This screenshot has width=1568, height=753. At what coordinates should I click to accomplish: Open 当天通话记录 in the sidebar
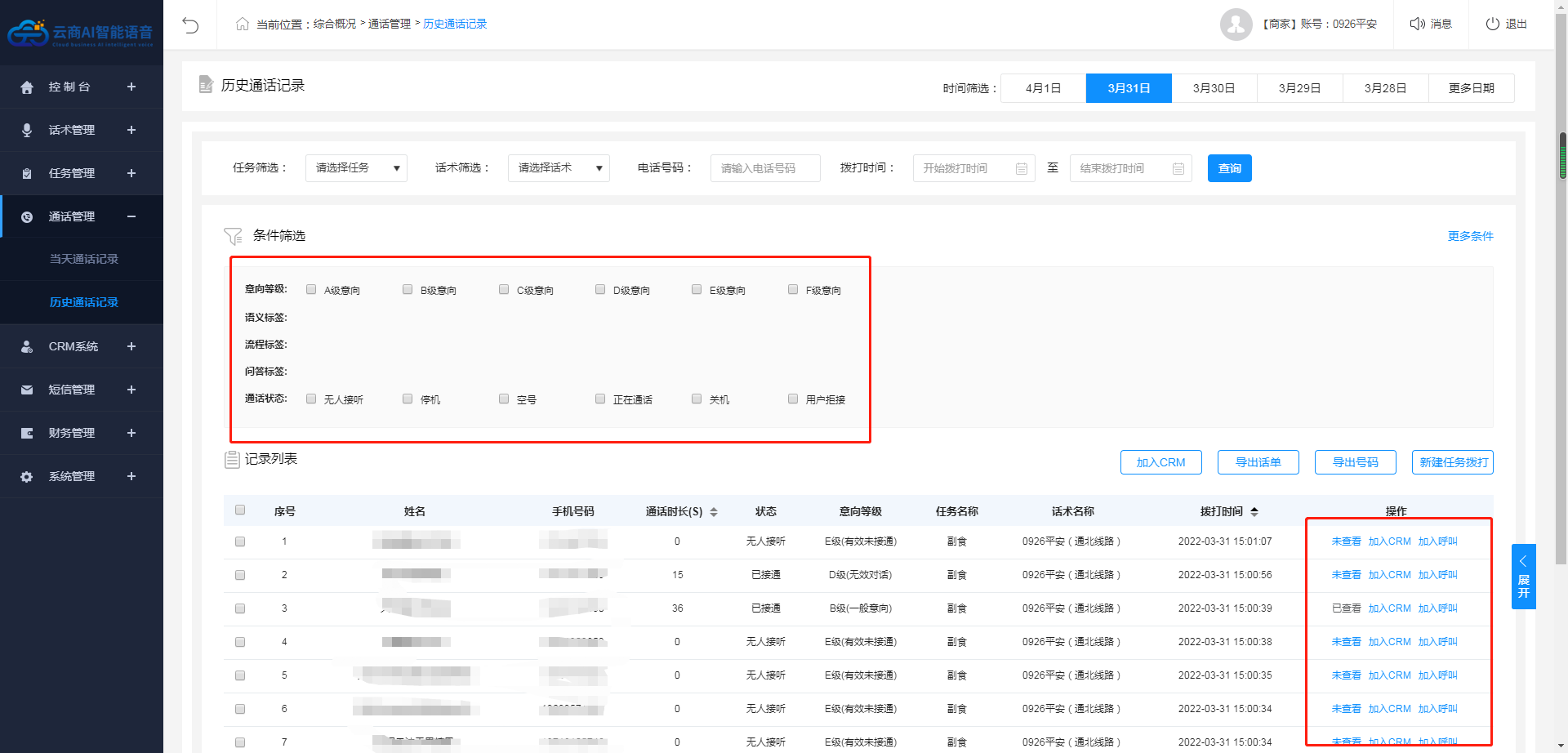(83, 259)
